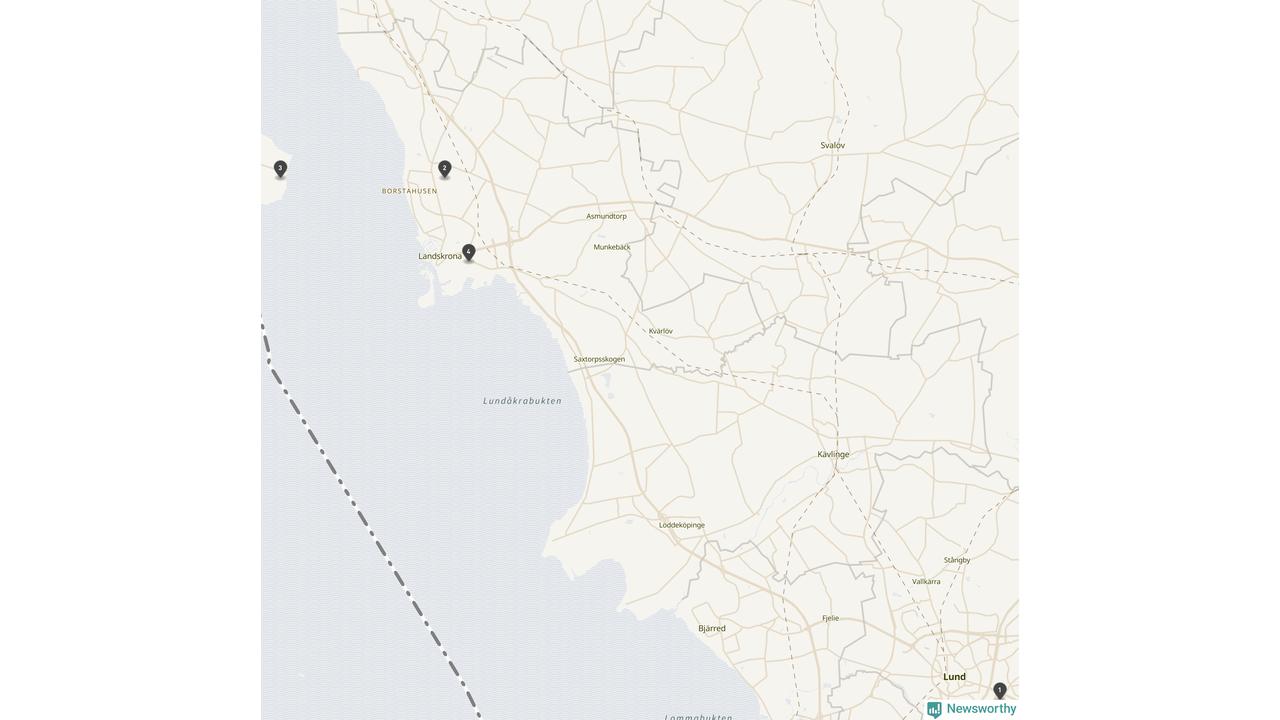Click the Kvärlöv village label
The image size is (1280, 720).
coord(661,331)
